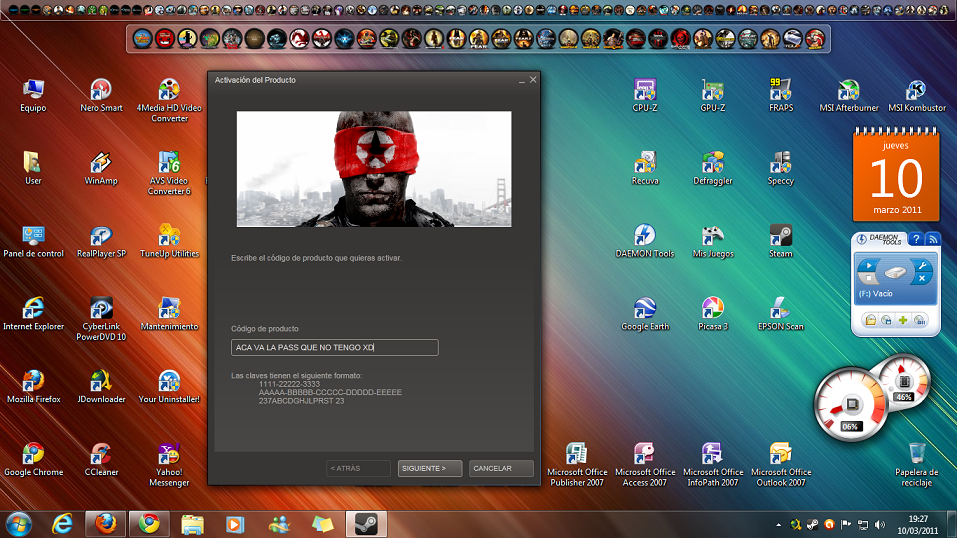
Task: Select the Mantenimiento desktop shortcut
Action: [x=169, y=315]
